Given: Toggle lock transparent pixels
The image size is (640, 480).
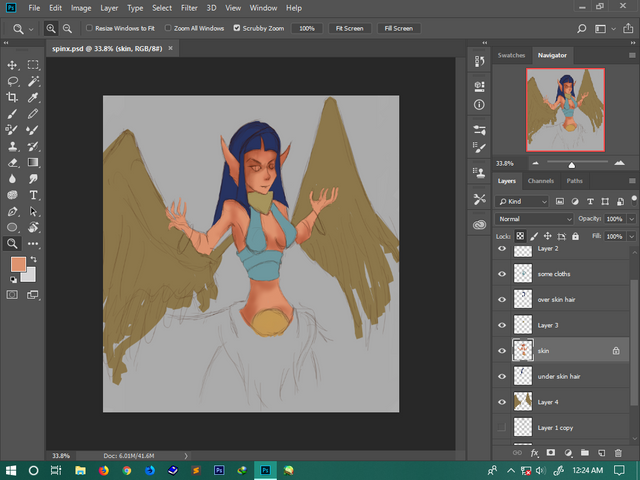Looking at the screenshot, I should coord(520,236).
